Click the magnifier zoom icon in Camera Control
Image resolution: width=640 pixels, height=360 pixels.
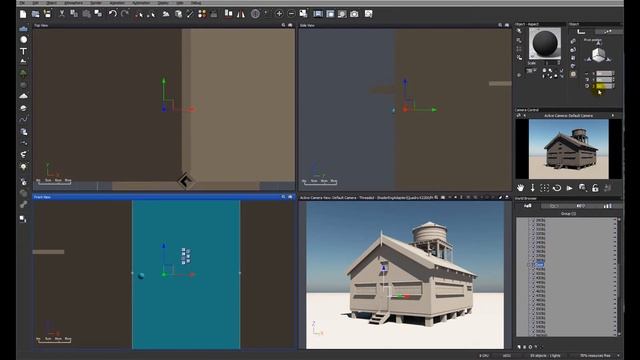tap(582, 188)
